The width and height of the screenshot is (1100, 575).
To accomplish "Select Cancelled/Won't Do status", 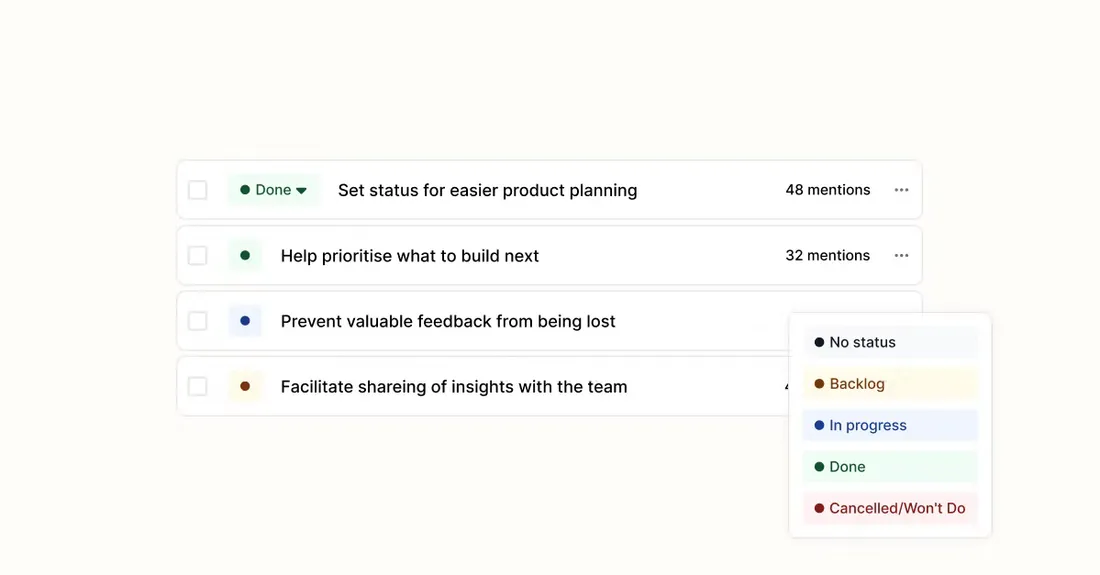I will (x=890, y=508).
